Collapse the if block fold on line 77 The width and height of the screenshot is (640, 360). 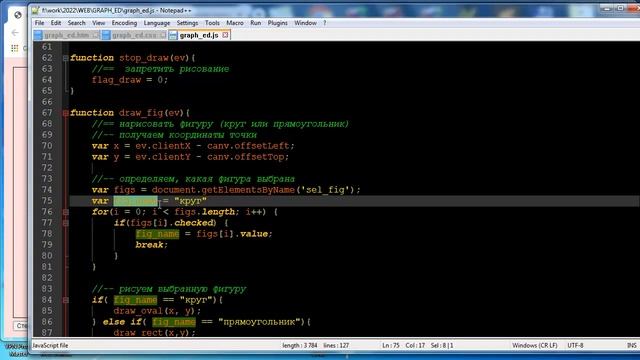(x=65, y=223)
